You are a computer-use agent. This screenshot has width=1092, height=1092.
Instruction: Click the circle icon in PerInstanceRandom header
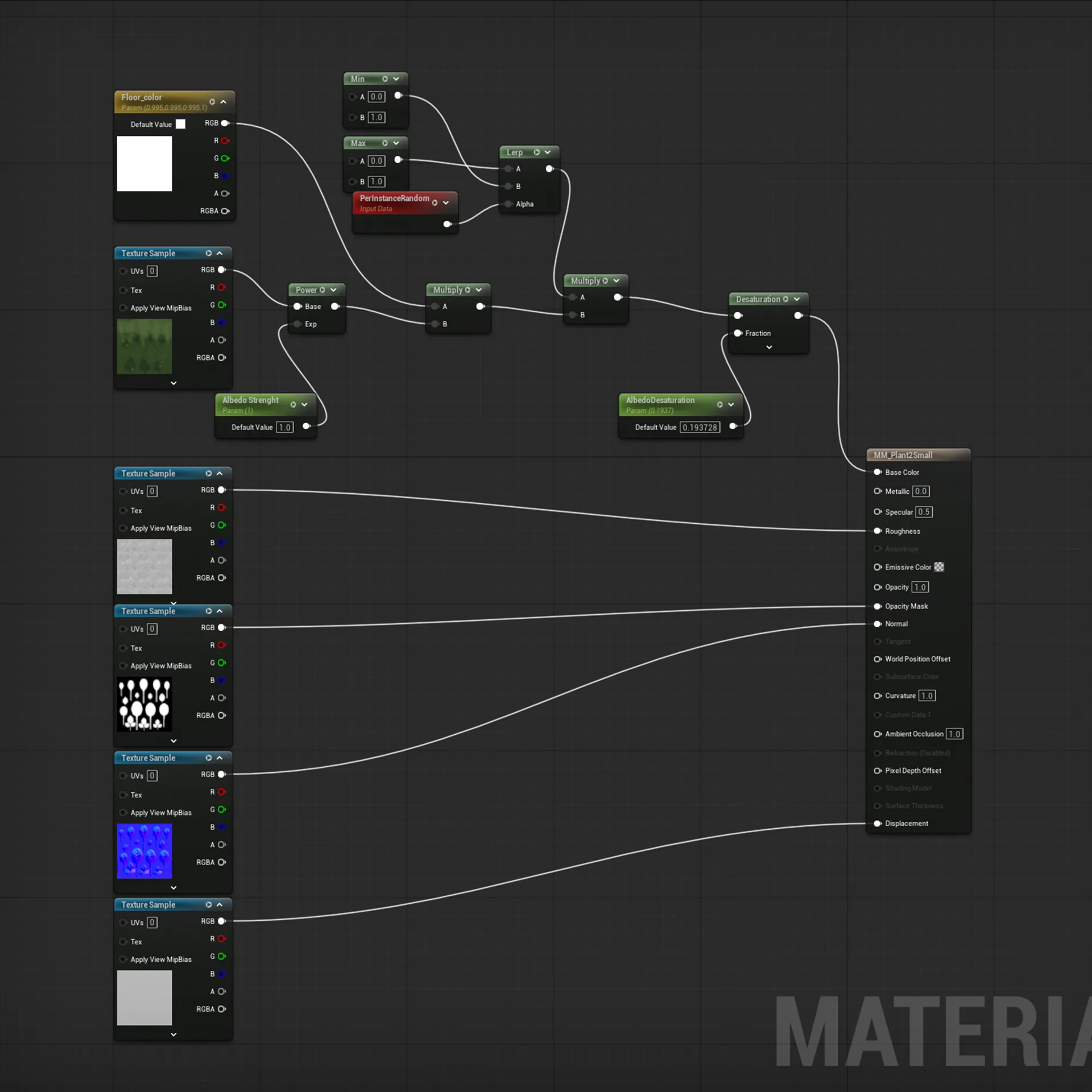coord(435,203)
